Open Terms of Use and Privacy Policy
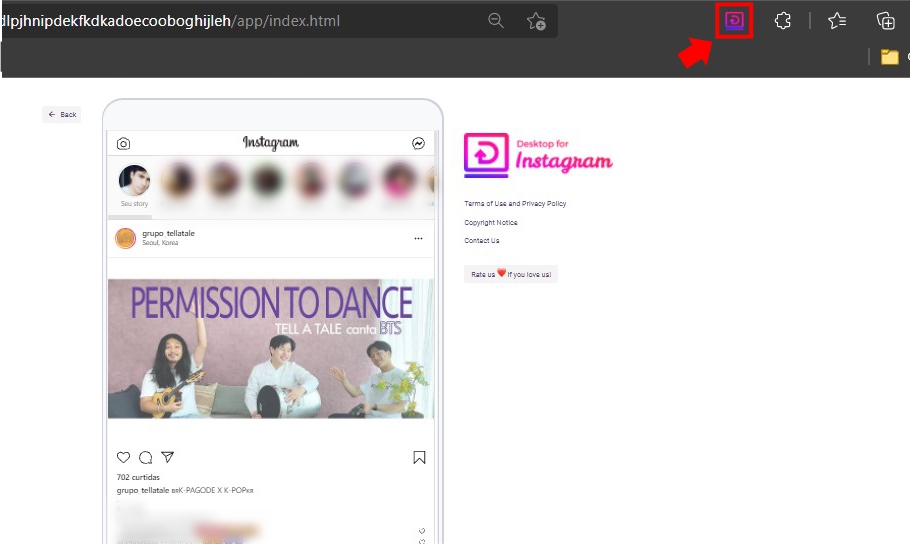Viewport: 910px width, 544px height. (x=515, y=204)
